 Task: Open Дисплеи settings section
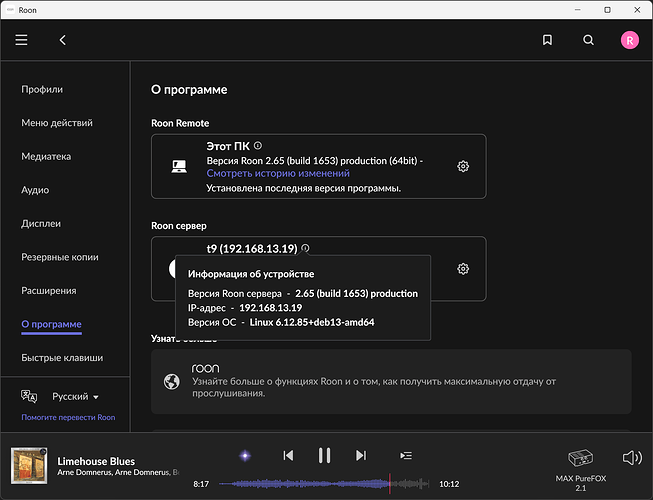pyautogui.click(x=41, y=224)
